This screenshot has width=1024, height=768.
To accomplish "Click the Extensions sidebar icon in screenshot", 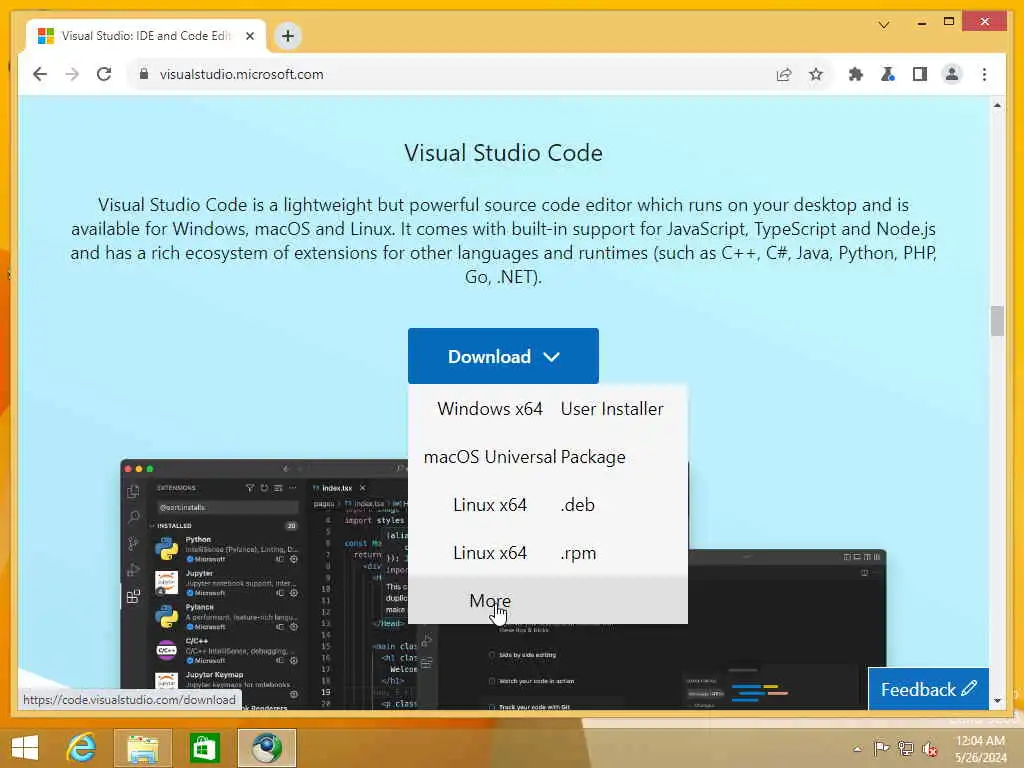I will (x=133, y=596).
